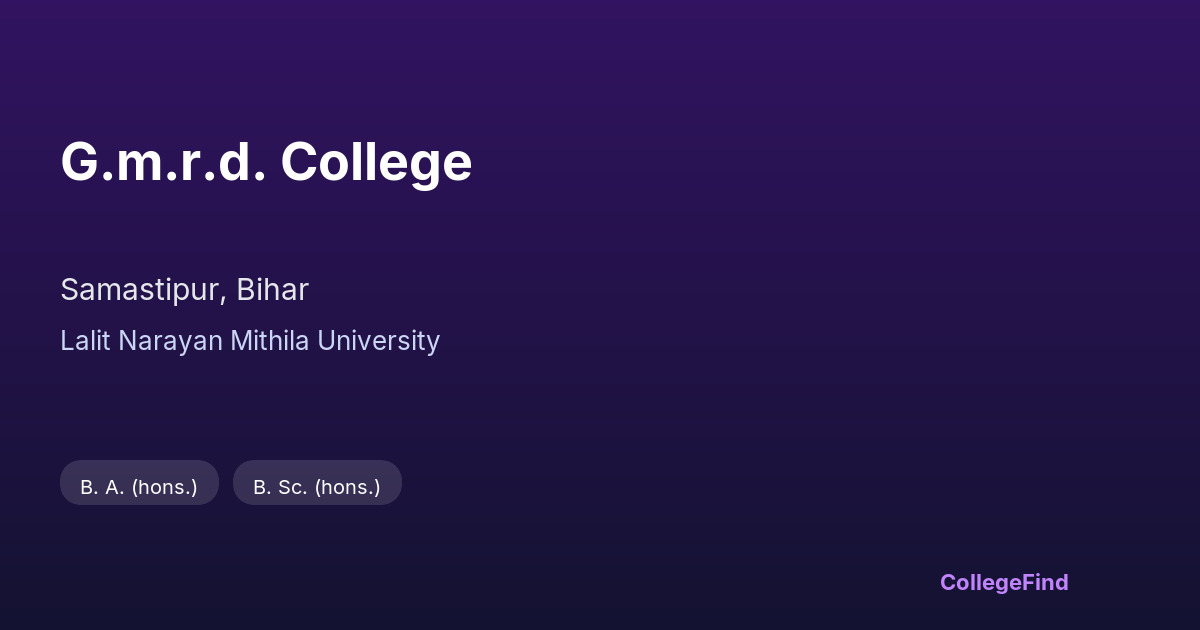Click "(hons.)" in the B. Sc. chip

tap(347, 487)
